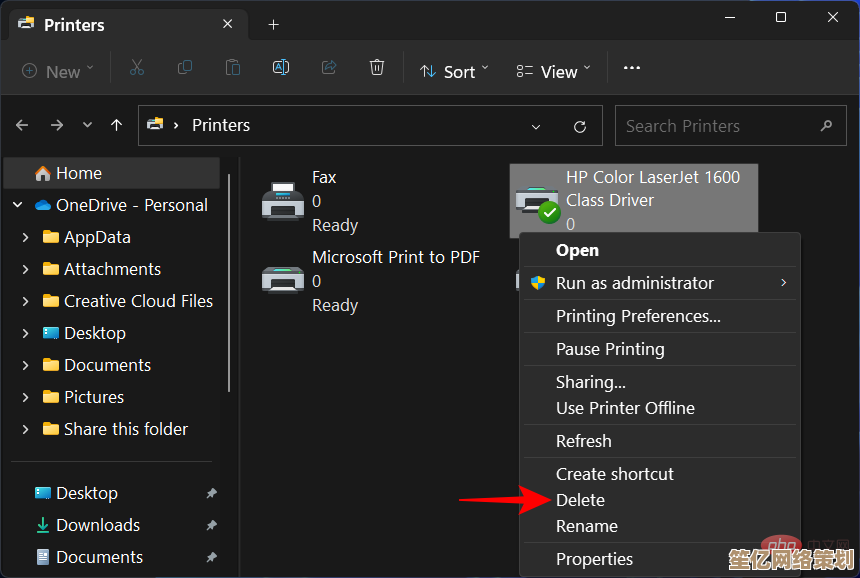Open the Sort dropdown
The height and width of the screenshot is (578, 860).
tap(454, 71)
